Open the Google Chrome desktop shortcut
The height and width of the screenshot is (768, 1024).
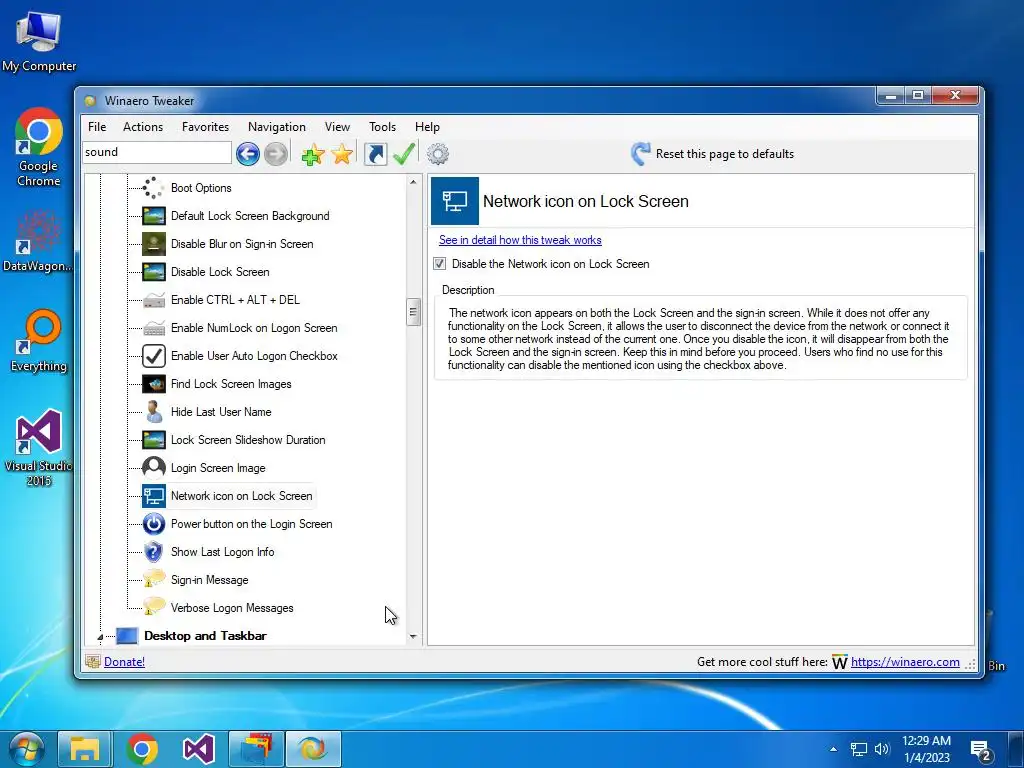click(x=39, y=148)
